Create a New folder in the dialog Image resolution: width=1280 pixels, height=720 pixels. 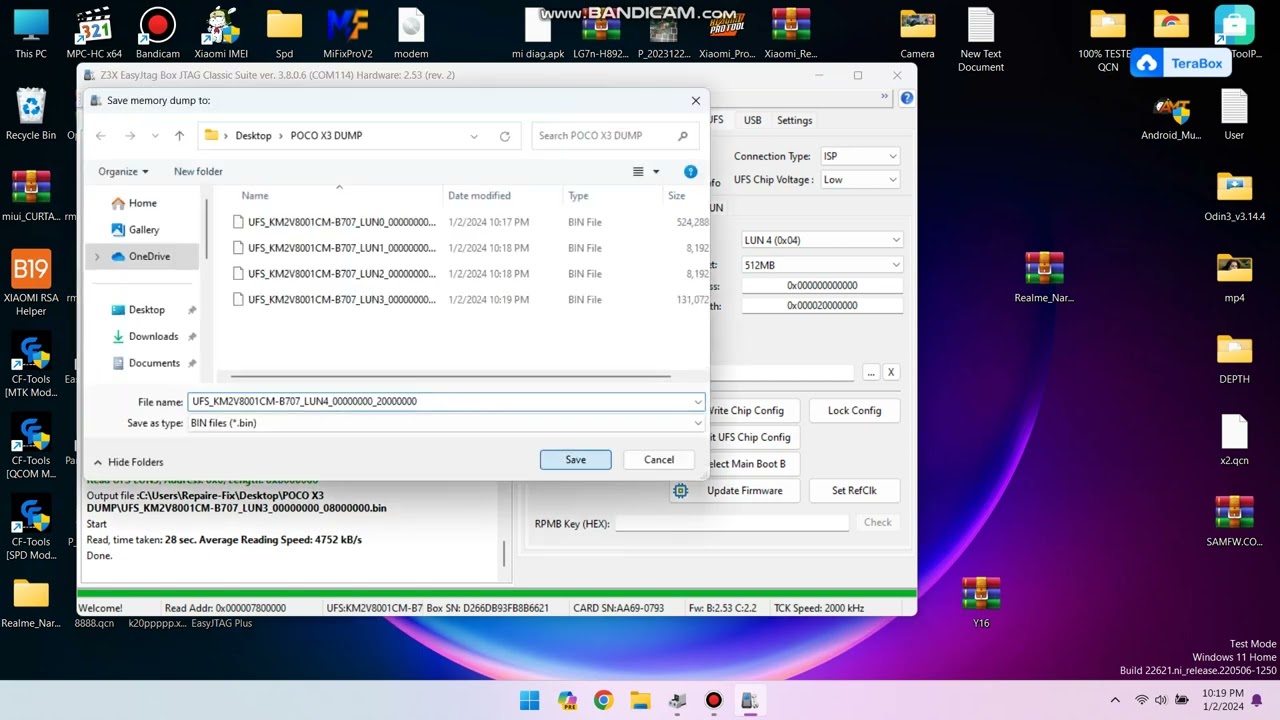(198, 172)
